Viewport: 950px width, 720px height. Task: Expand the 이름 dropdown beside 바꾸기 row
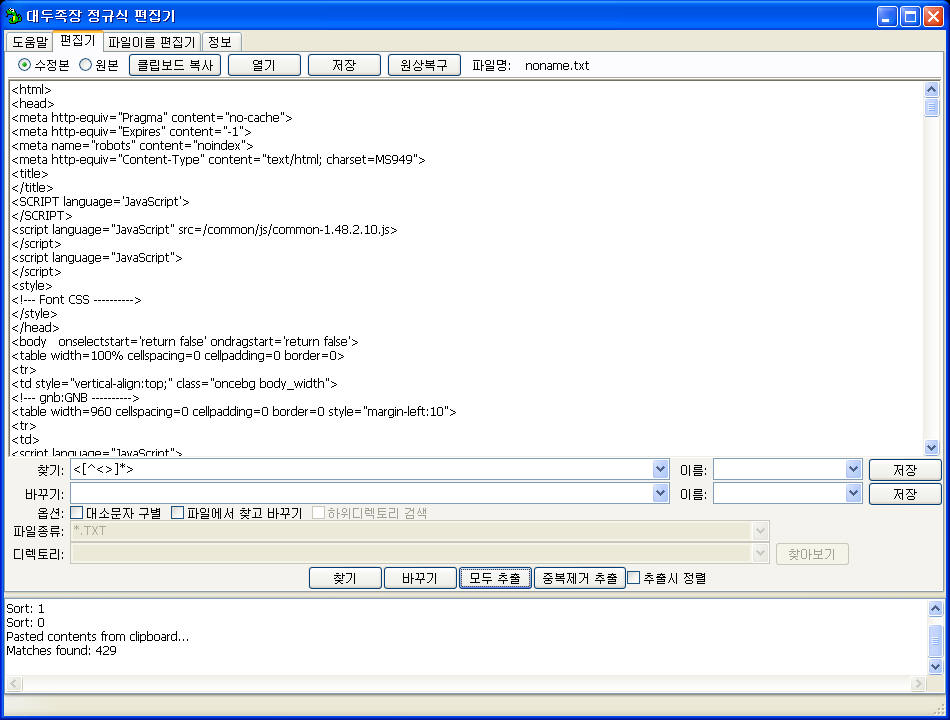[x=854, y=493]
